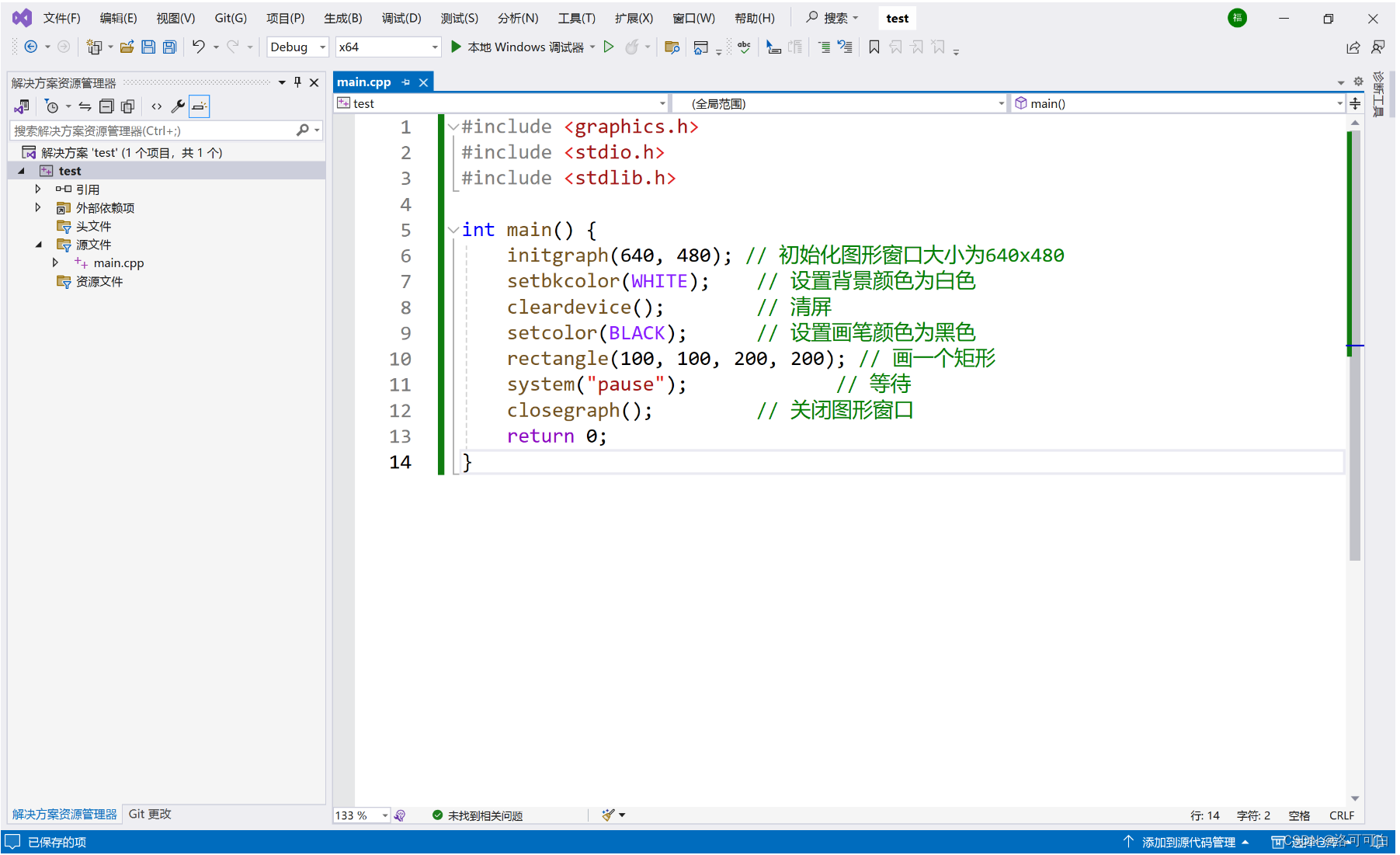
Task: Expand the 外部依赖项 tree node
Action: [38, 207]
